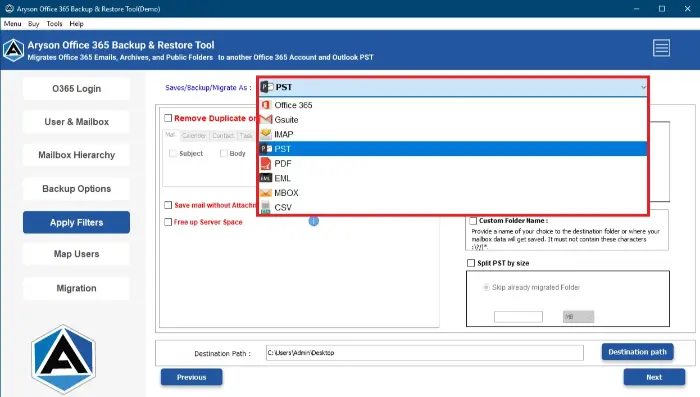Click the MBOX envelope icon
Image resolution: width=700 pixels, height=397 pixels.
coord(266,193)
